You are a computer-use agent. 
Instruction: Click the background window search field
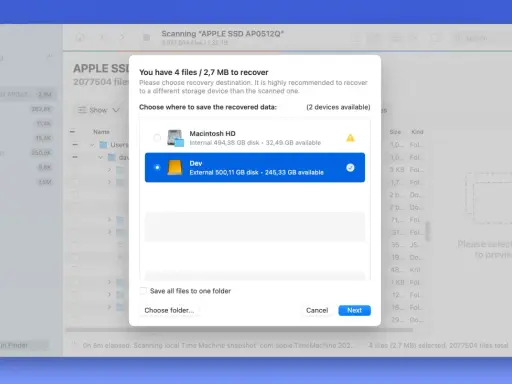482,38
